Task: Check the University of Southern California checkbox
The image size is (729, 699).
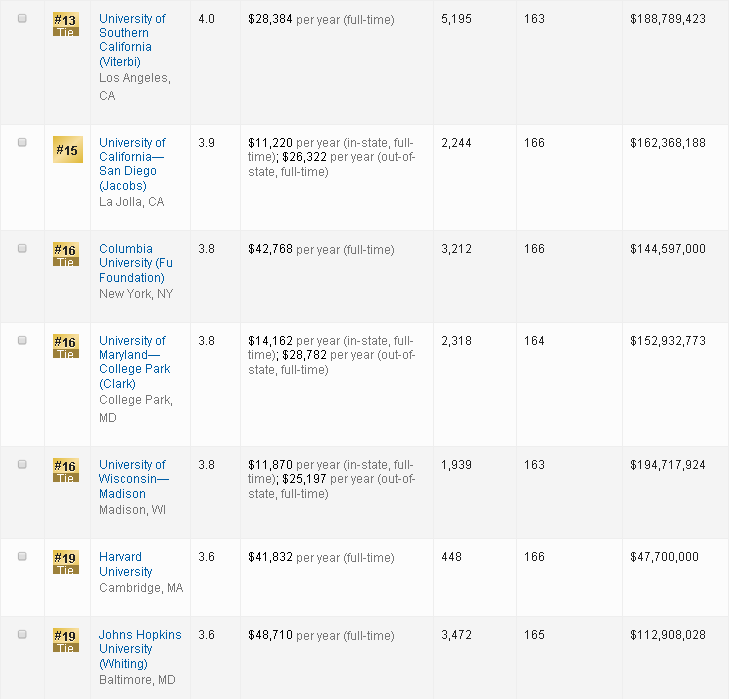Action: (x=22, y=19)
